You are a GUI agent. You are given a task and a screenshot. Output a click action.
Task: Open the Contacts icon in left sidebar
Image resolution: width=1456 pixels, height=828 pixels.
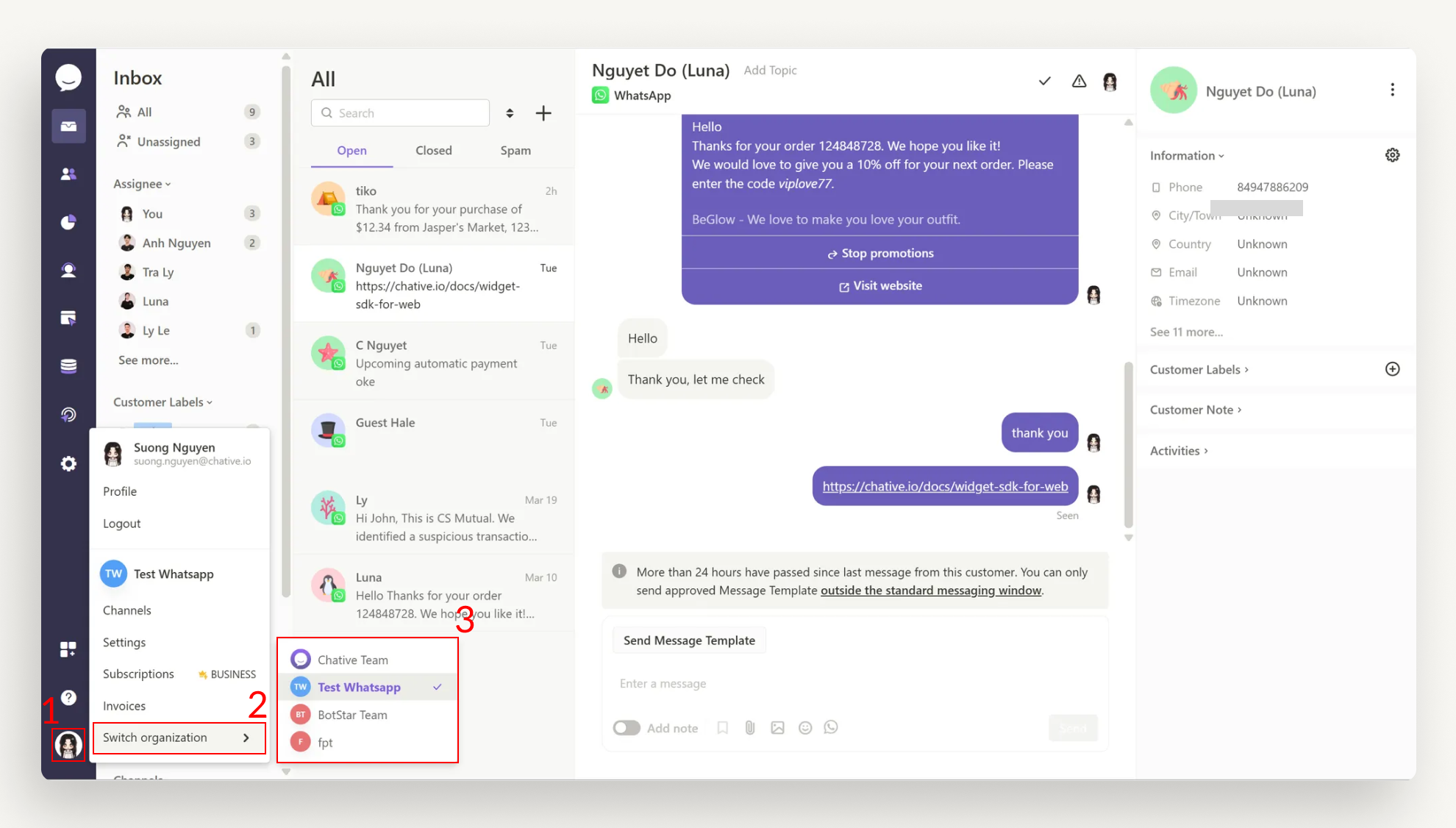68,174
